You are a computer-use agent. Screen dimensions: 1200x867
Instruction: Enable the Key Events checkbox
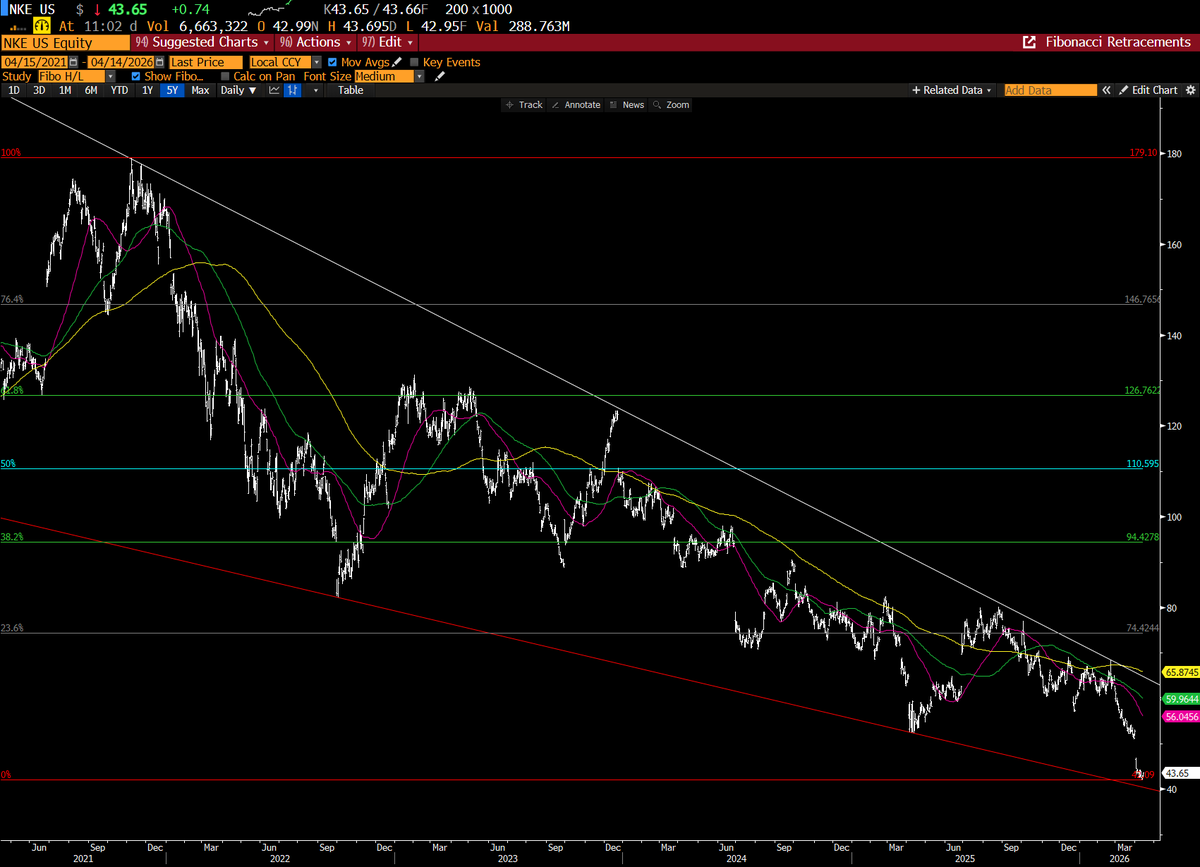(414, 62)
